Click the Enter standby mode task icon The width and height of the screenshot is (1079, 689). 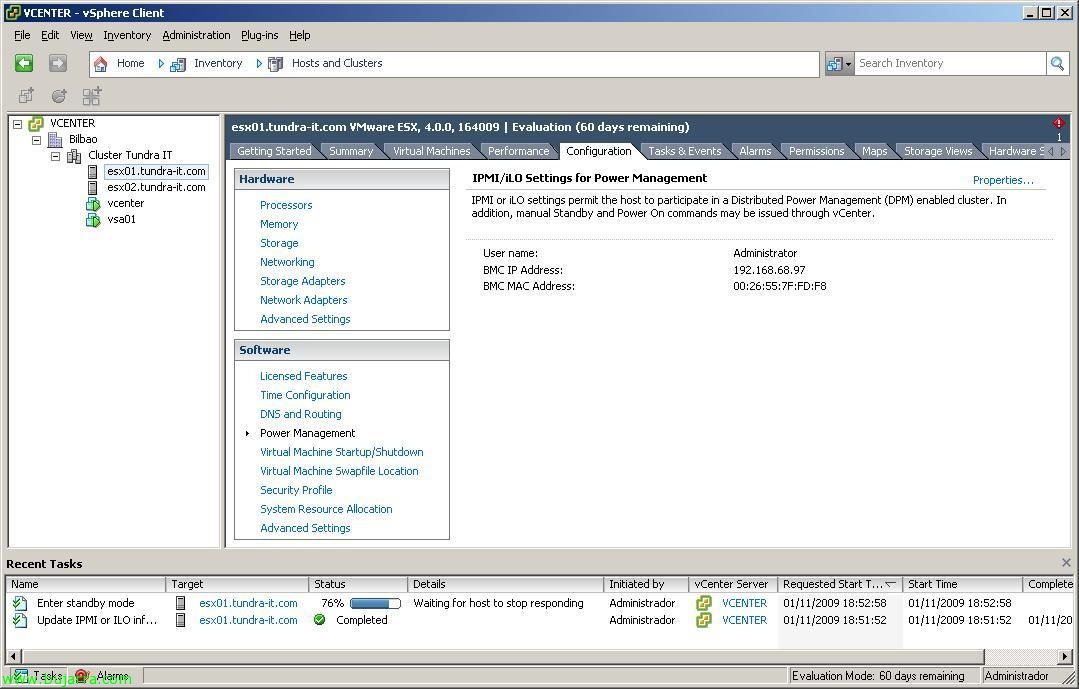21,604
